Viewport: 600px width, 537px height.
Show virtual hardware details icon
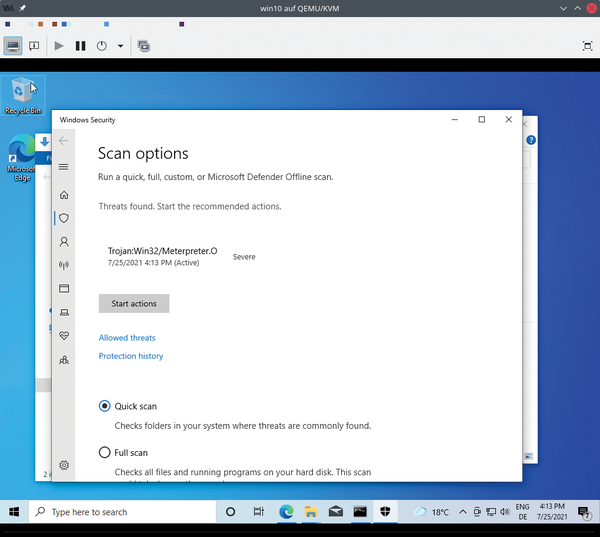click(x=34, y=46)
